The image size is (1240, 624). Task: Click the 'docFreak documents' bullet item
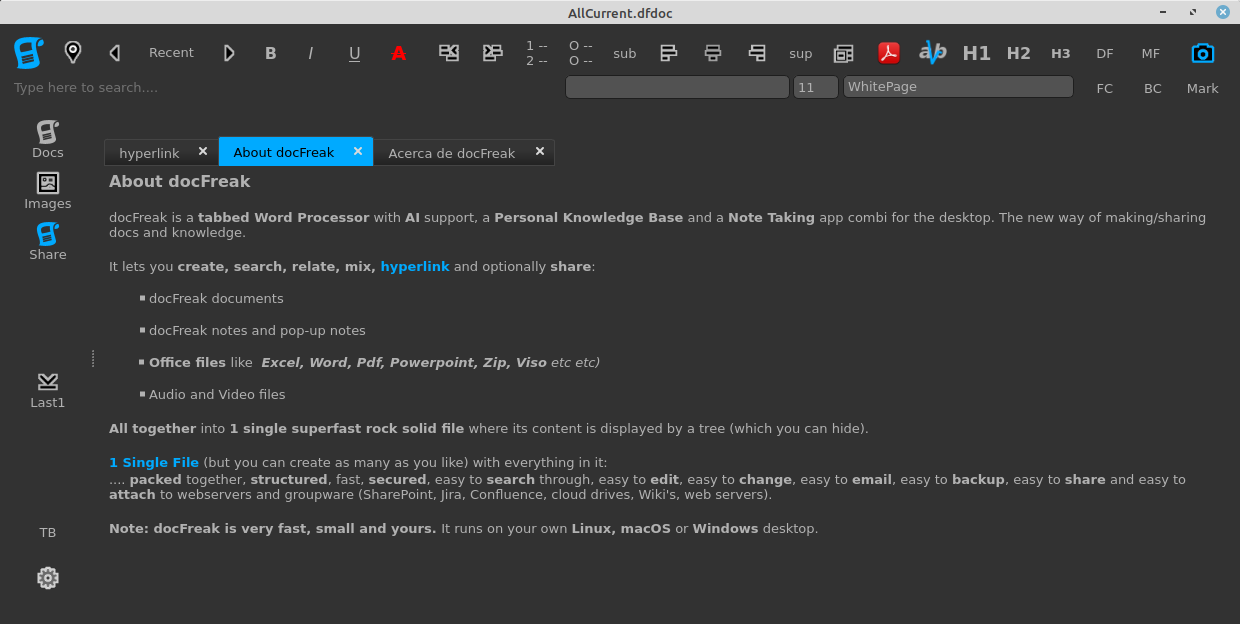[216, 299]
